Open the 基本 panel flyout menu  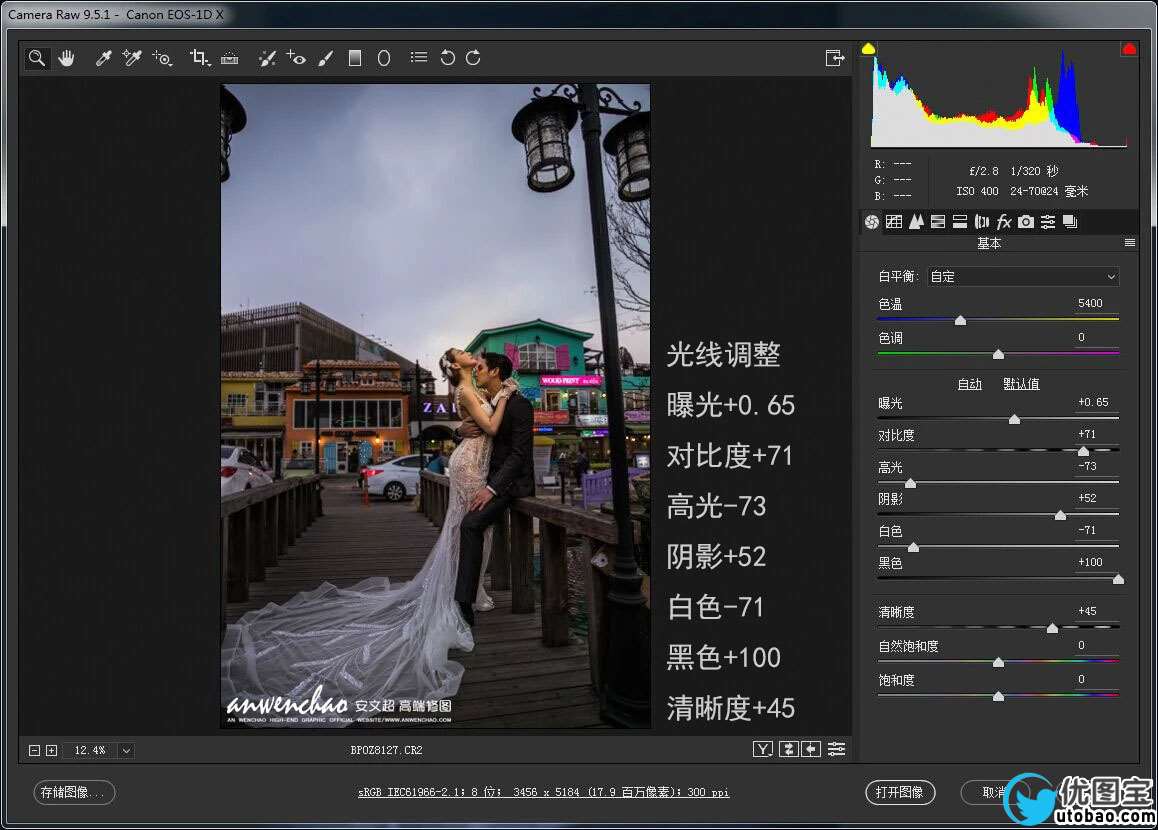coord(1129,243)
